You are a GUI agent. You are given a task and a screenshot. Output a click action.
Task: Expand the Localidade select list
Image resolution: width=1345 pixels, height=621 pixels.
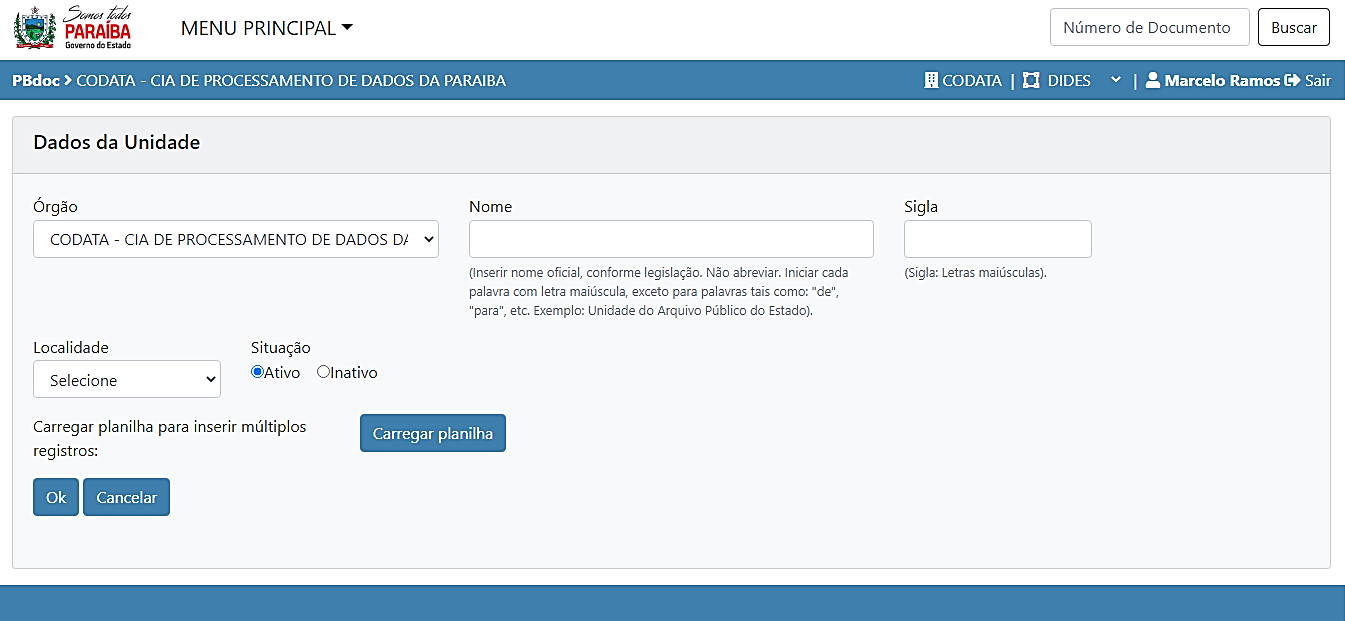tap(127, 379)
